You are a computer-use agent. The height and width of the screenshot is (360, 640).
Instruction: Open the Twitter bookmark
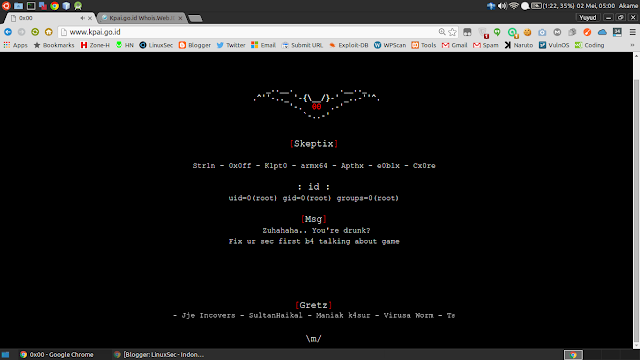pyautogui.click(x=231, y=45)
